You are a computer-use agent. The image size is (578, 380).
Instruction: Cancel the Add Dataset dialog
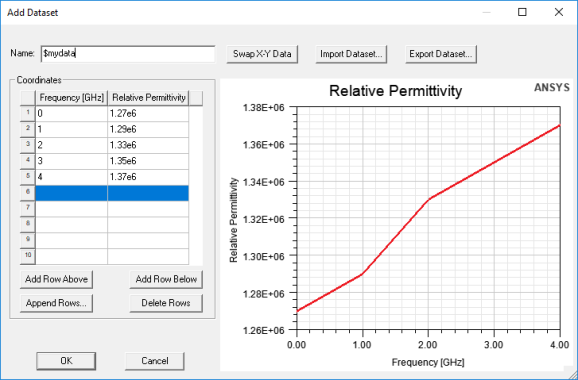(155, 361)
